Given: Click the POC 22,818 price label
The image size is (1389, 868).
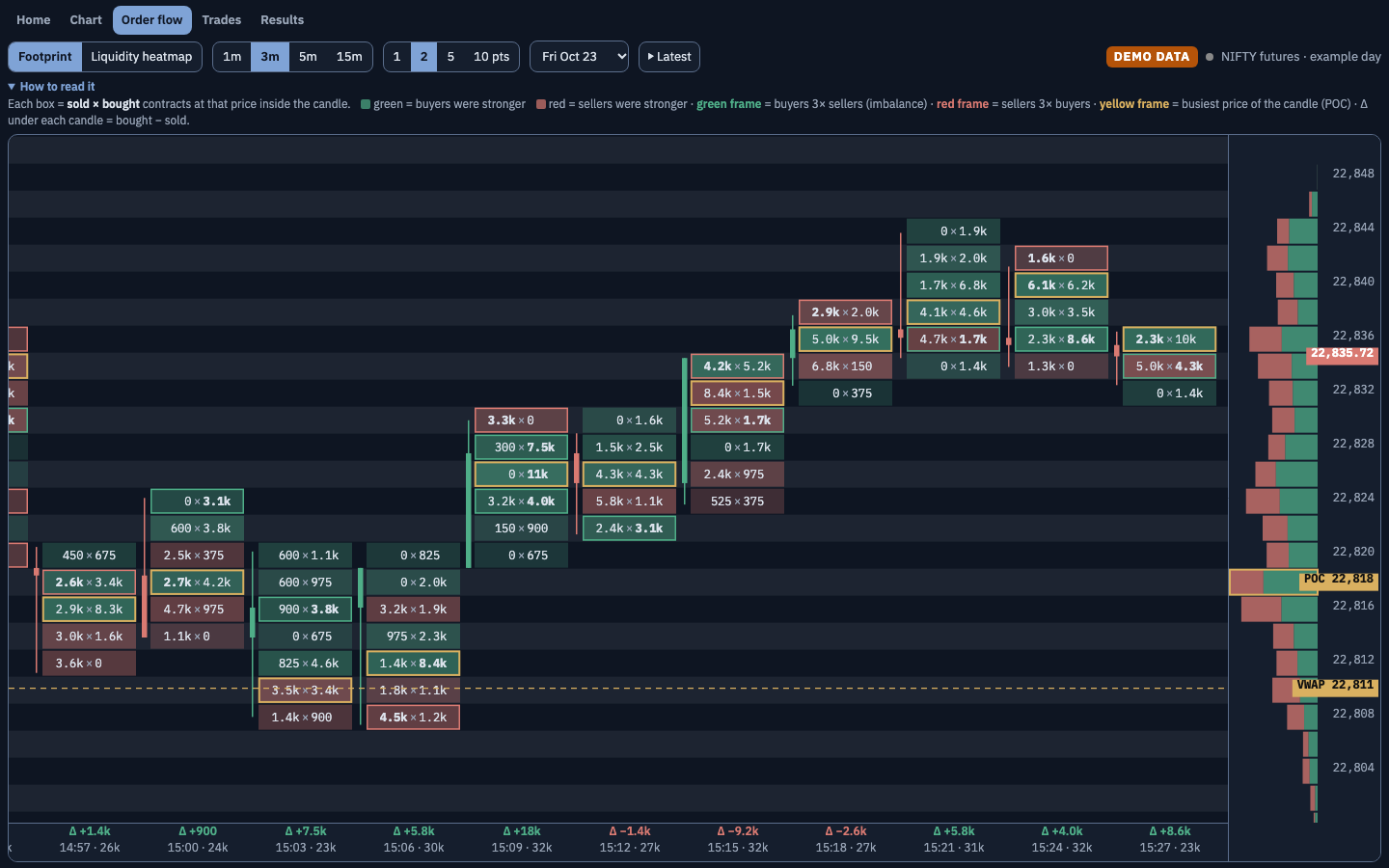Looking at the screenshot, I should (x=1338, y=580).
